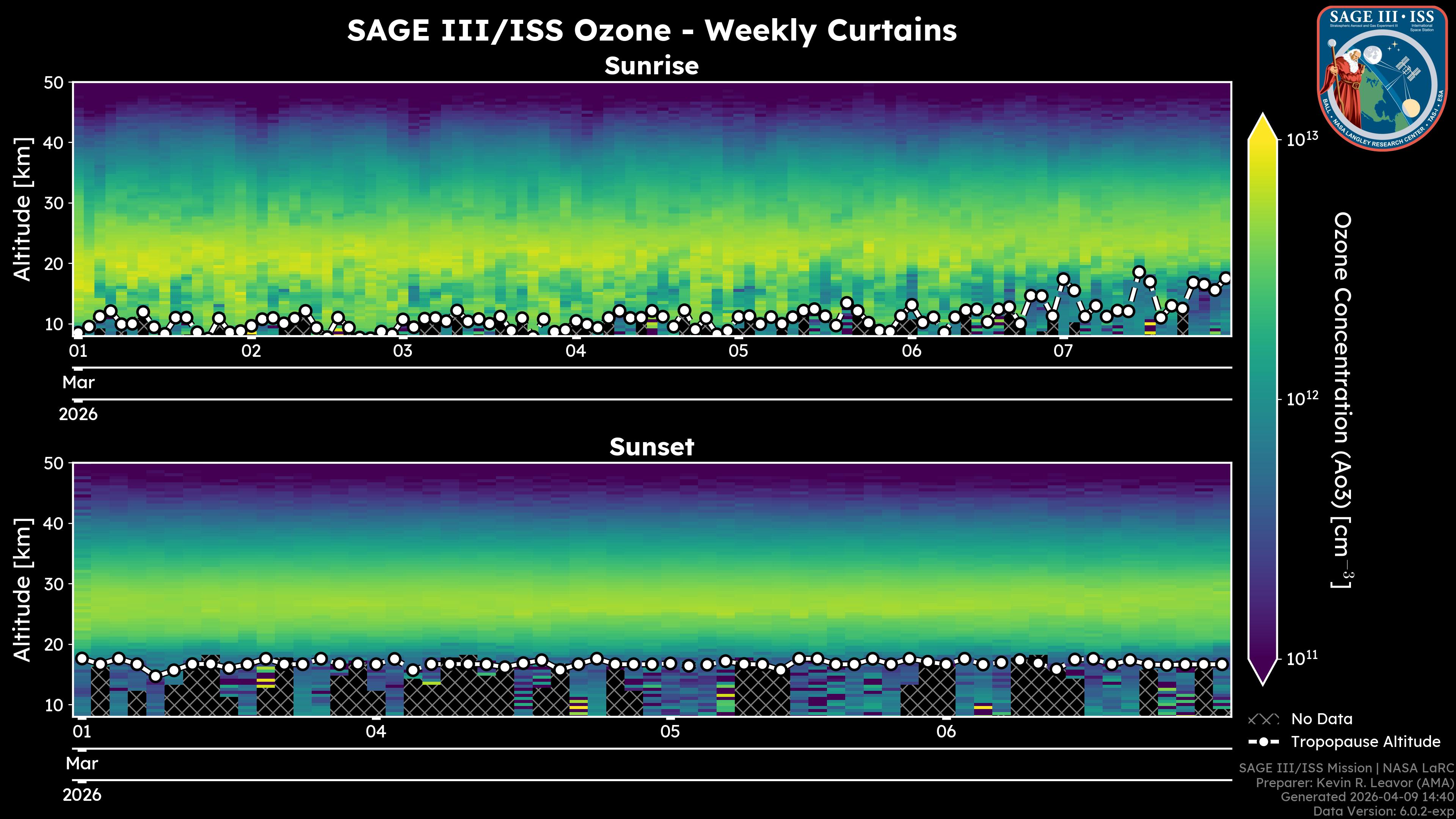Screen dimensions: 1456x819
Task: Click the No Data hatch legend icon
Action: 1263,720
